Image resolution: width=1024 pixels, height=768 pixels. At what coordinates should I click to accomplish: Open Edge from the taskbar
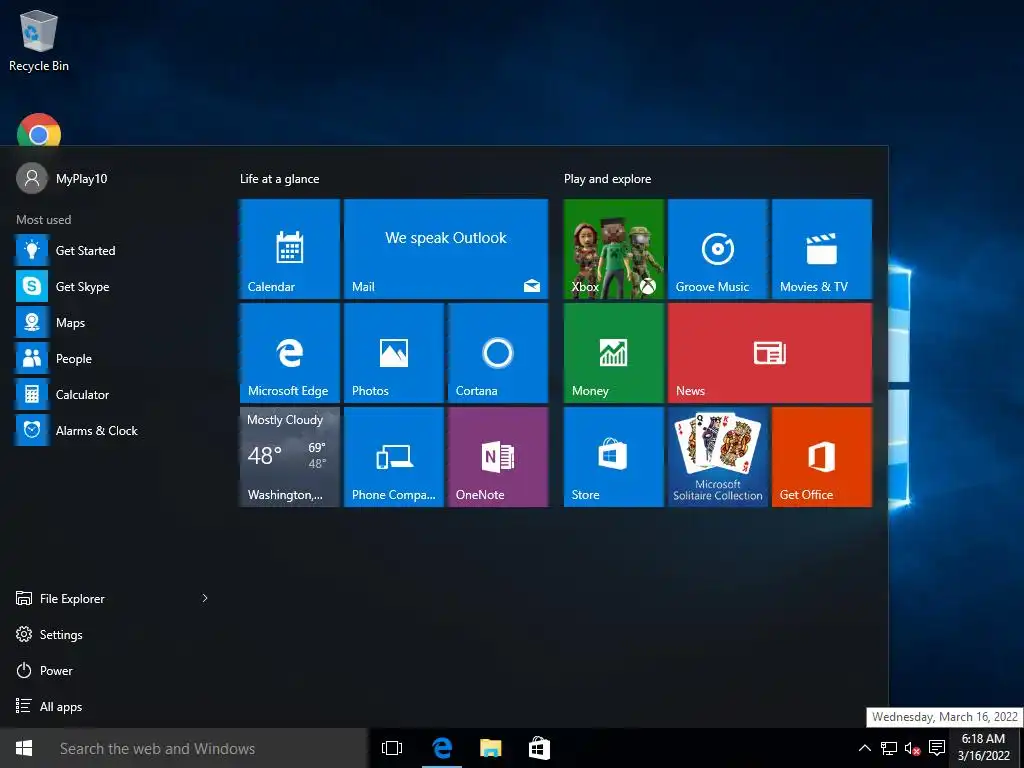point(442,748)
